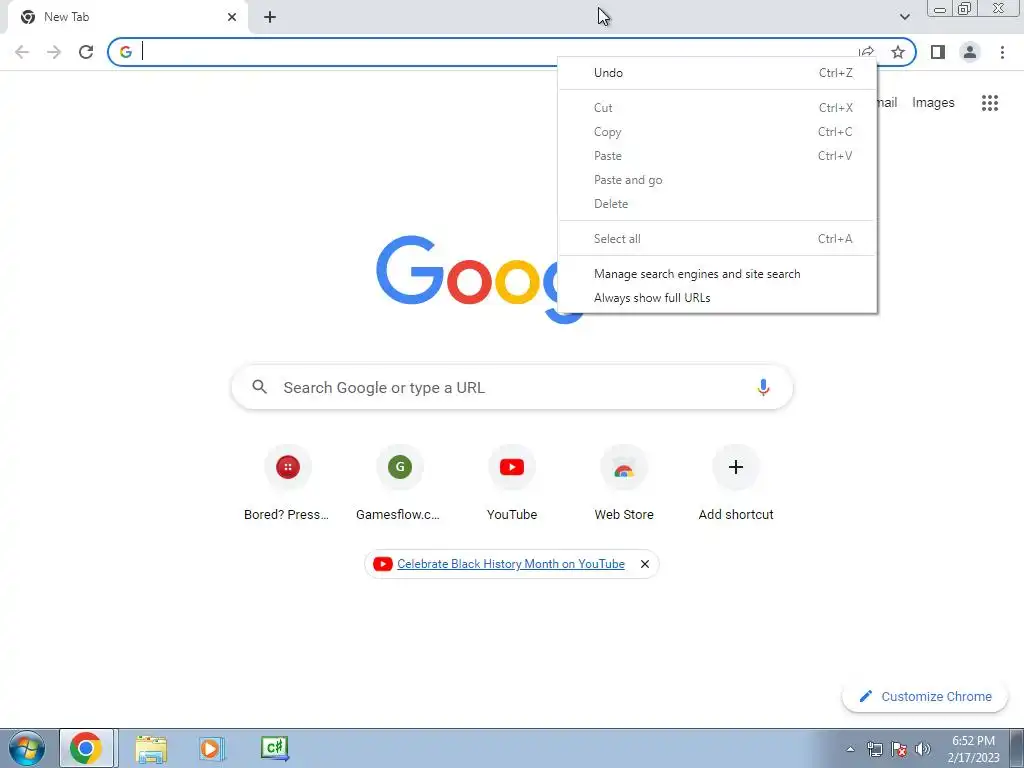Open the YouTube shortcut tile
Screen dimensions: 1024x768
coord(511,484)
